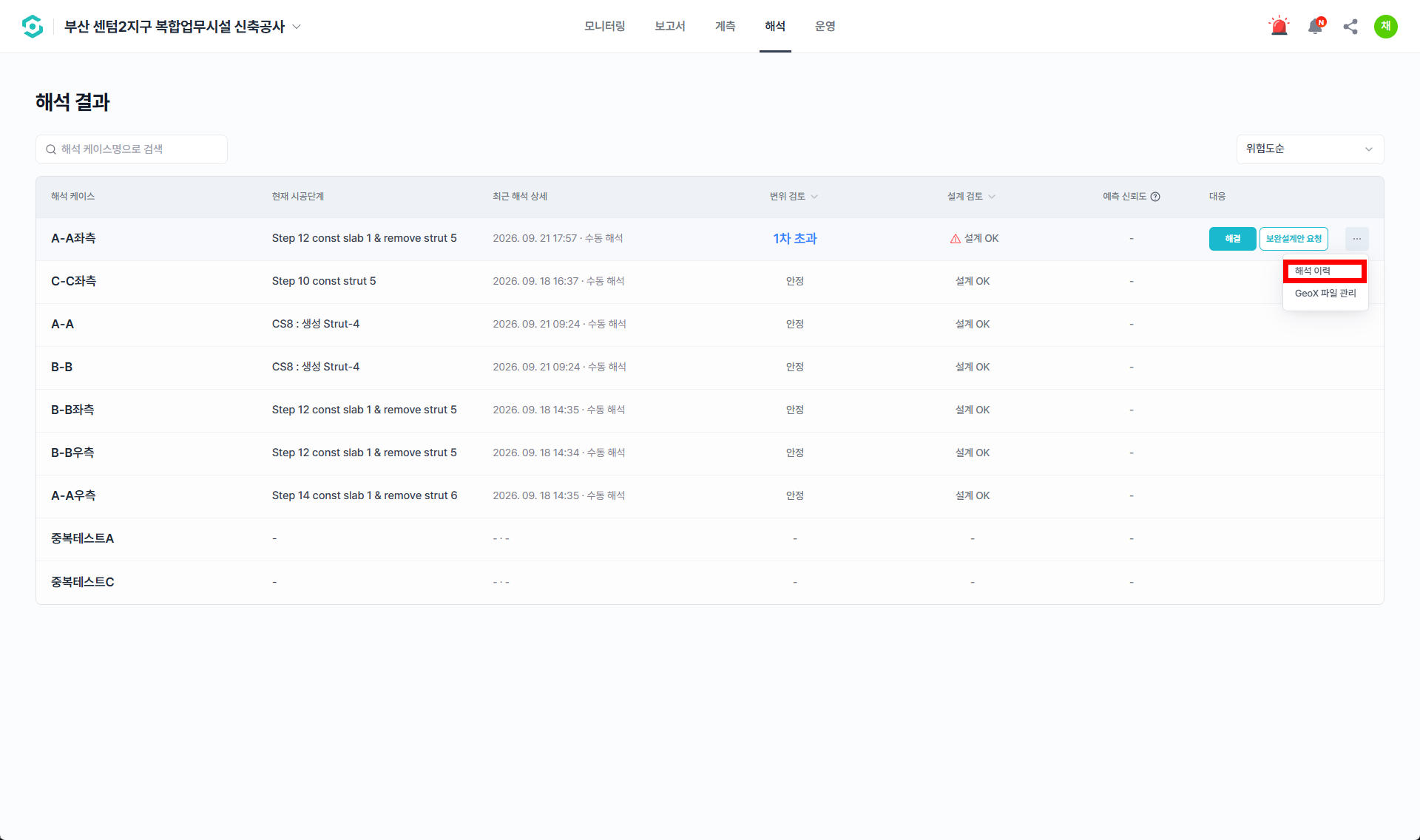Viewport: 1420px width, 840px height.
Task: Open the red siren alert icon
Action: pos(1279,27)
